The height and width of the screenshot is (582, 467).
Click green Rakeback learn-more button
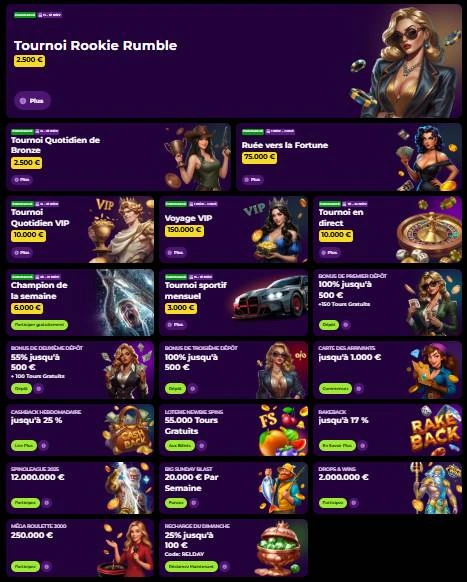(337, 445)
